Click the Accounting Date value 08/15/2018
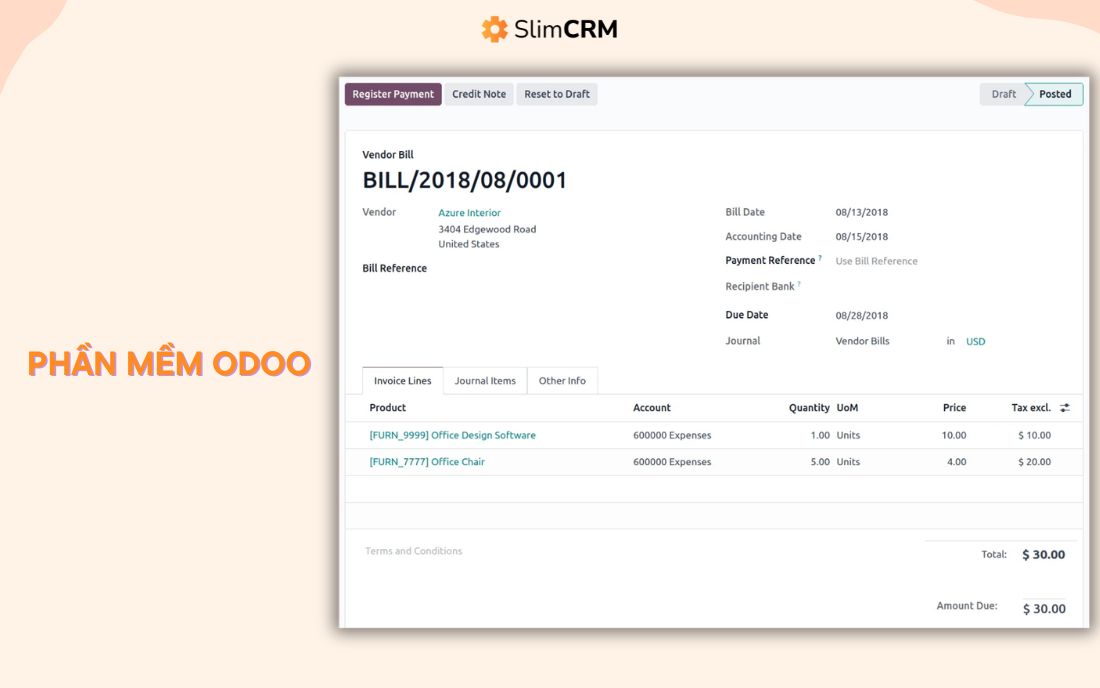Viewport: 1100px width, 688px height. (861, 237)
